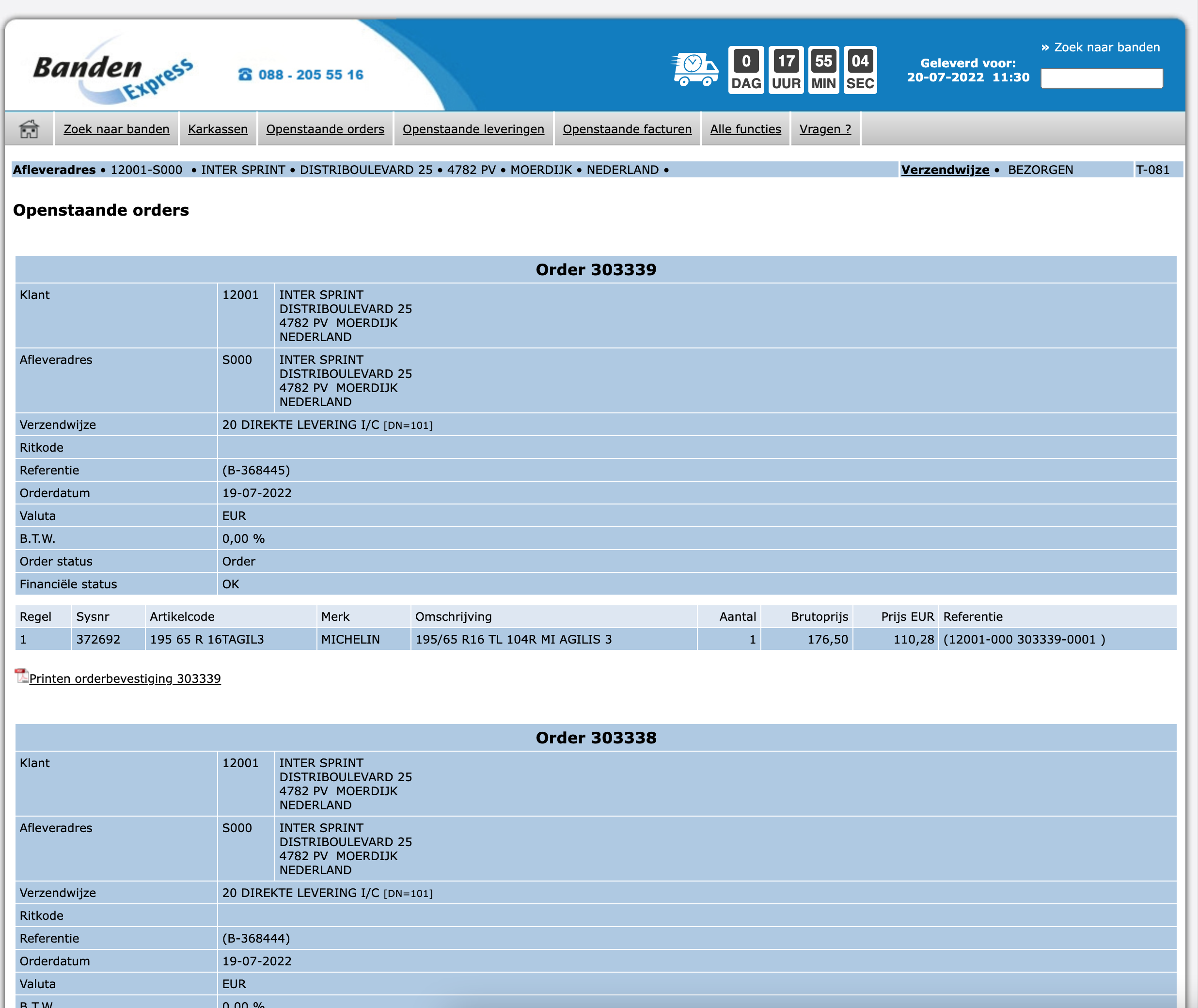The height and width of the screenshot is (1008, 1198).
Task: Click the DAG countdown tile
Action: tap(745, 70)
